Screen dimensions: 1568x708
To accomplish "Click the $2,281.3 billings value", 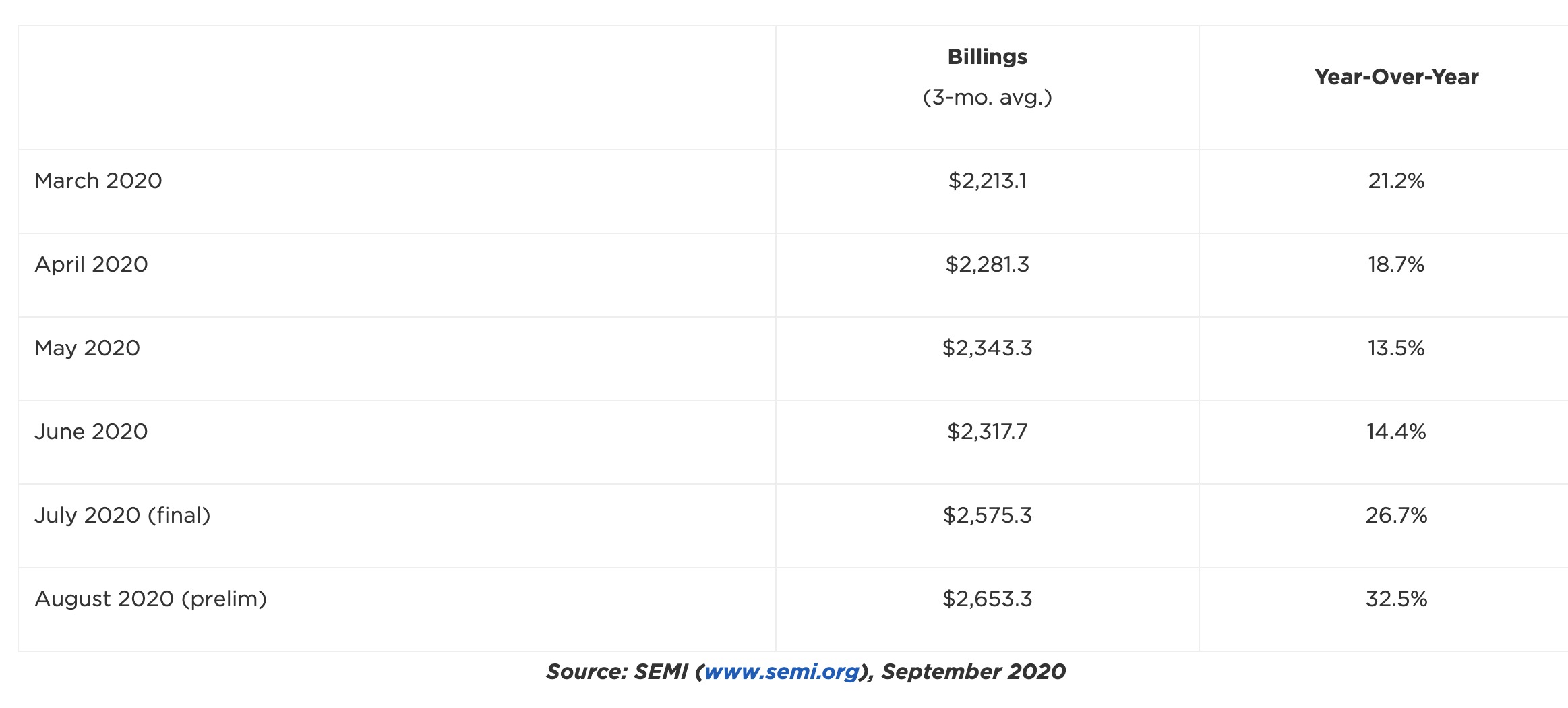I will (987, 264).
